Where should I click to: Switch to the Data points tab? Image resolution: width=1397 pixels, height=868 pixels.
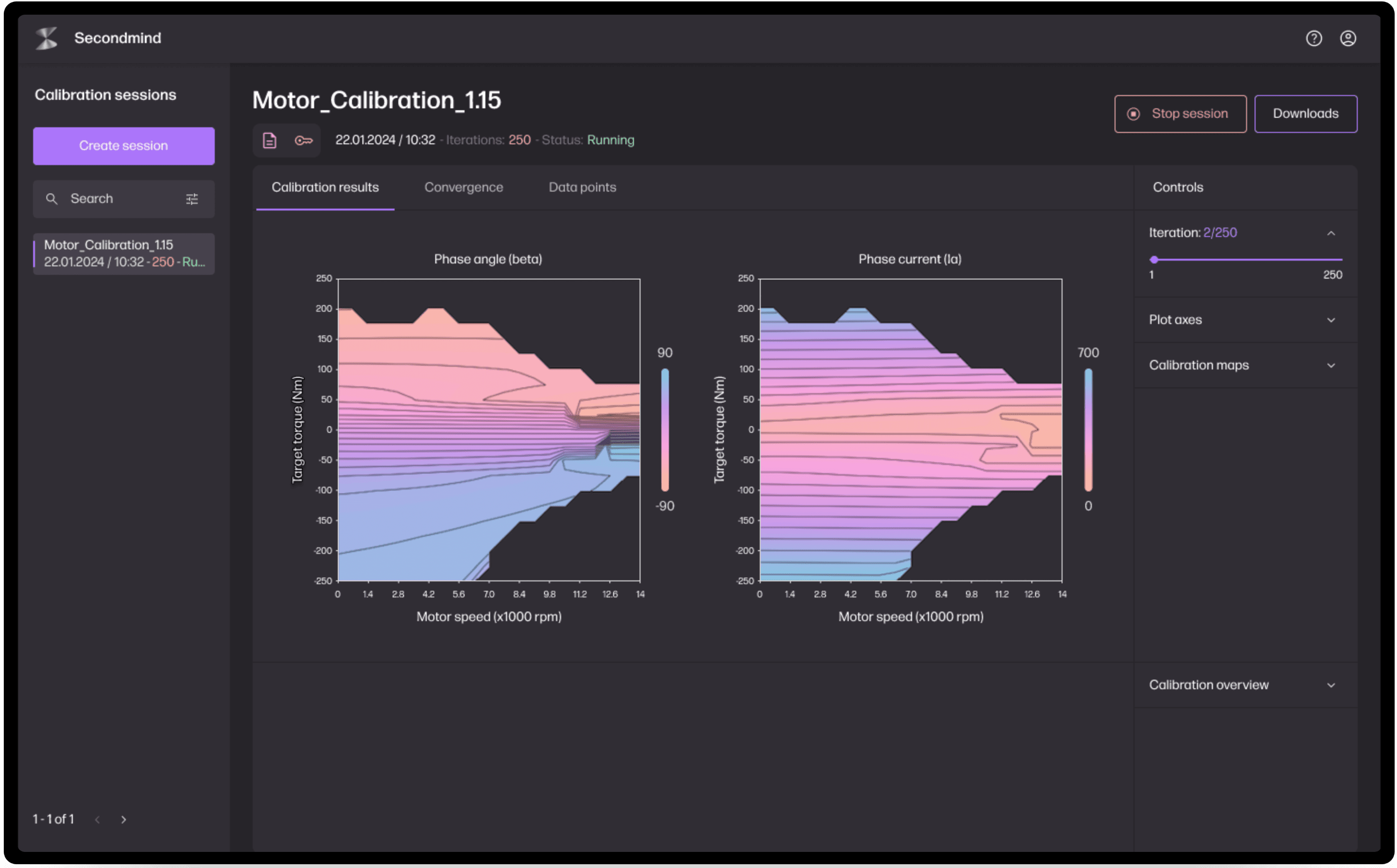tap(582, 188)
